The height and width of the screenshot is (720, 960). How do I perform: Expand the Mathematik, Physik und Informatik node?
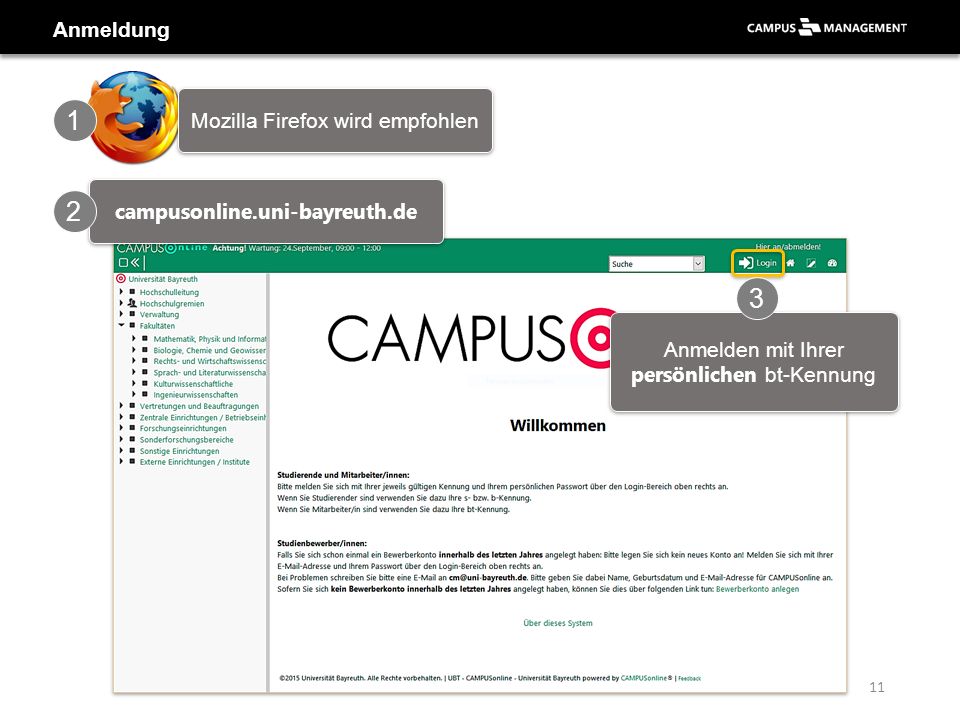tap(133, 339)
